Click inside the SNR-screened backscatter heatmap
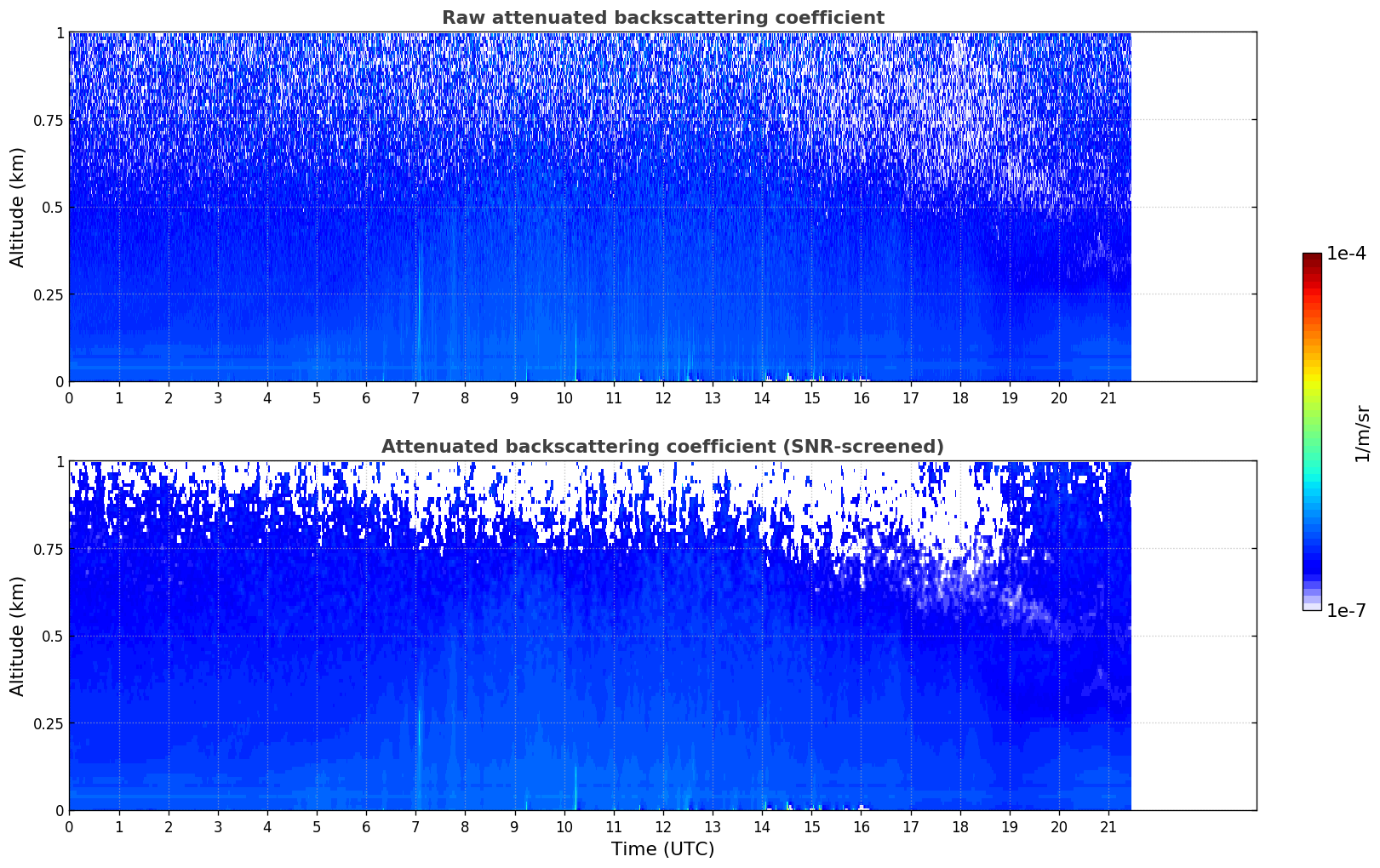This screenshot has height=868, width=1380. click(x=600, y=636)
